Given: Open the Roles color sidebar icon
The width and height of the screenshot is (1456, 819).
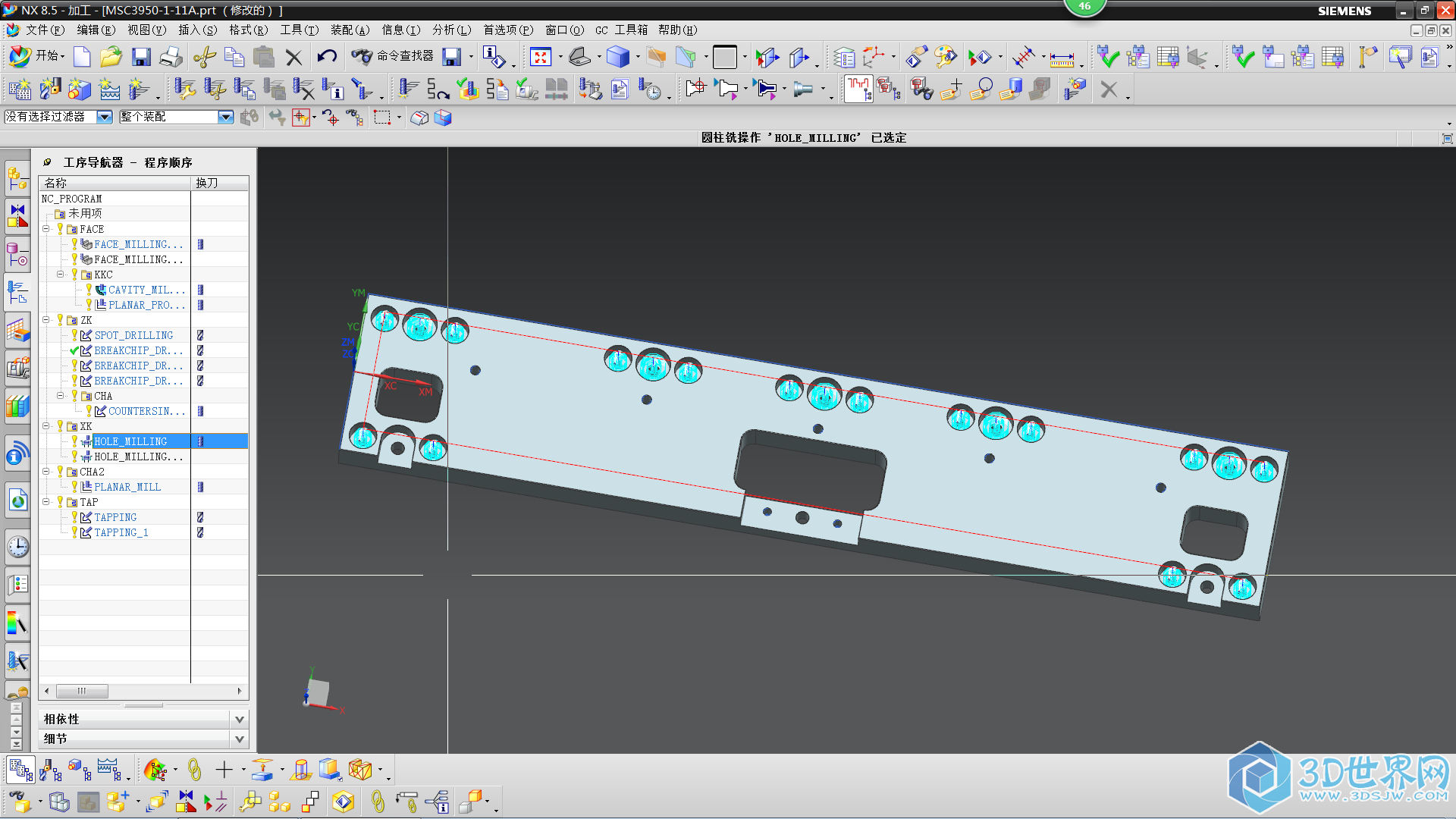Looking at the screenshot, I should tap(18, 623).
